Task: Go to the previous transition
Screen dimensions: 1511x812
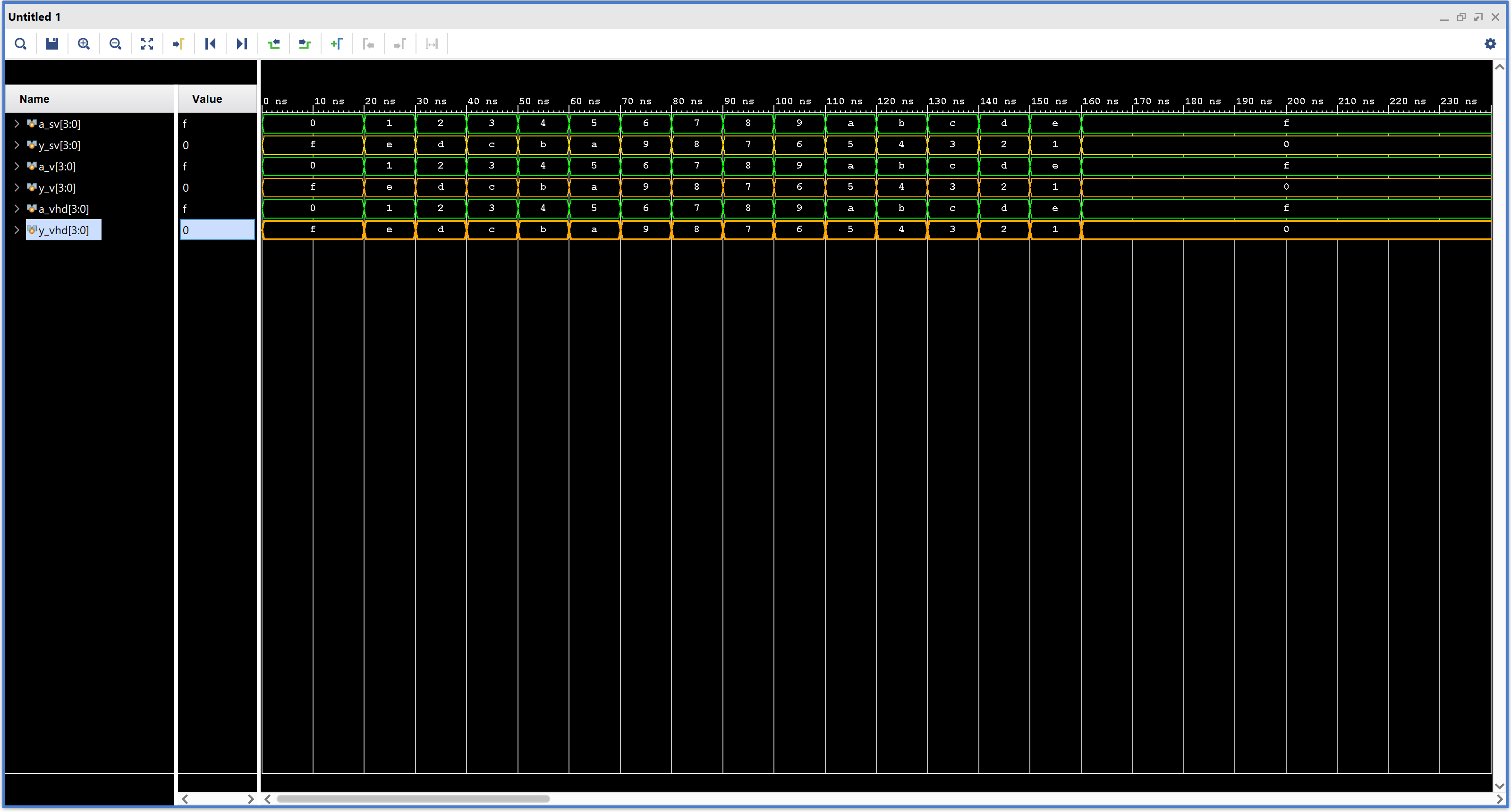Action: pos(273,44)
